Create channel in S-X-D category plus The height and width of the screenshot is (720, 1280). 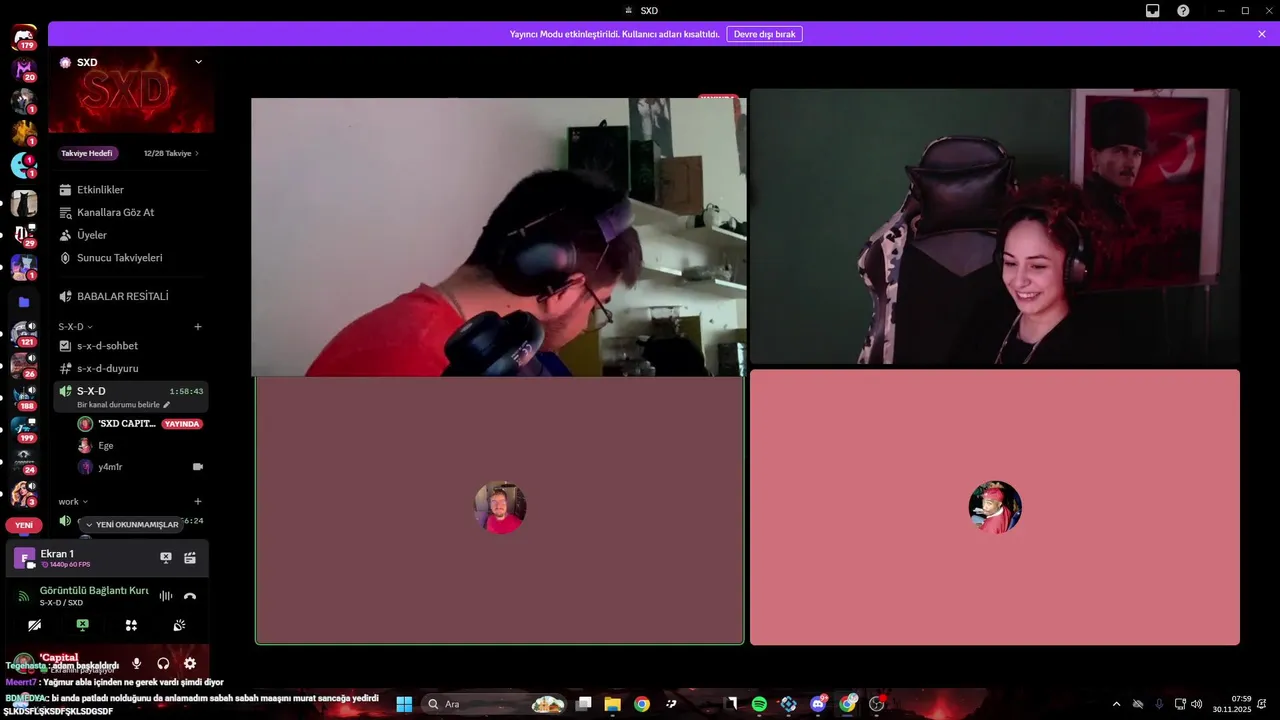(198, 327)
